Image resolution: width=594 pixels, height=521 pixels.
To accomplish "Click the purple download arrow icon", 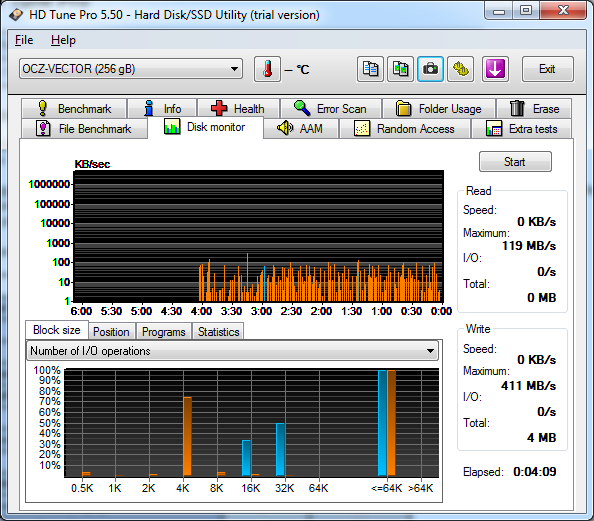I will 495,69.
